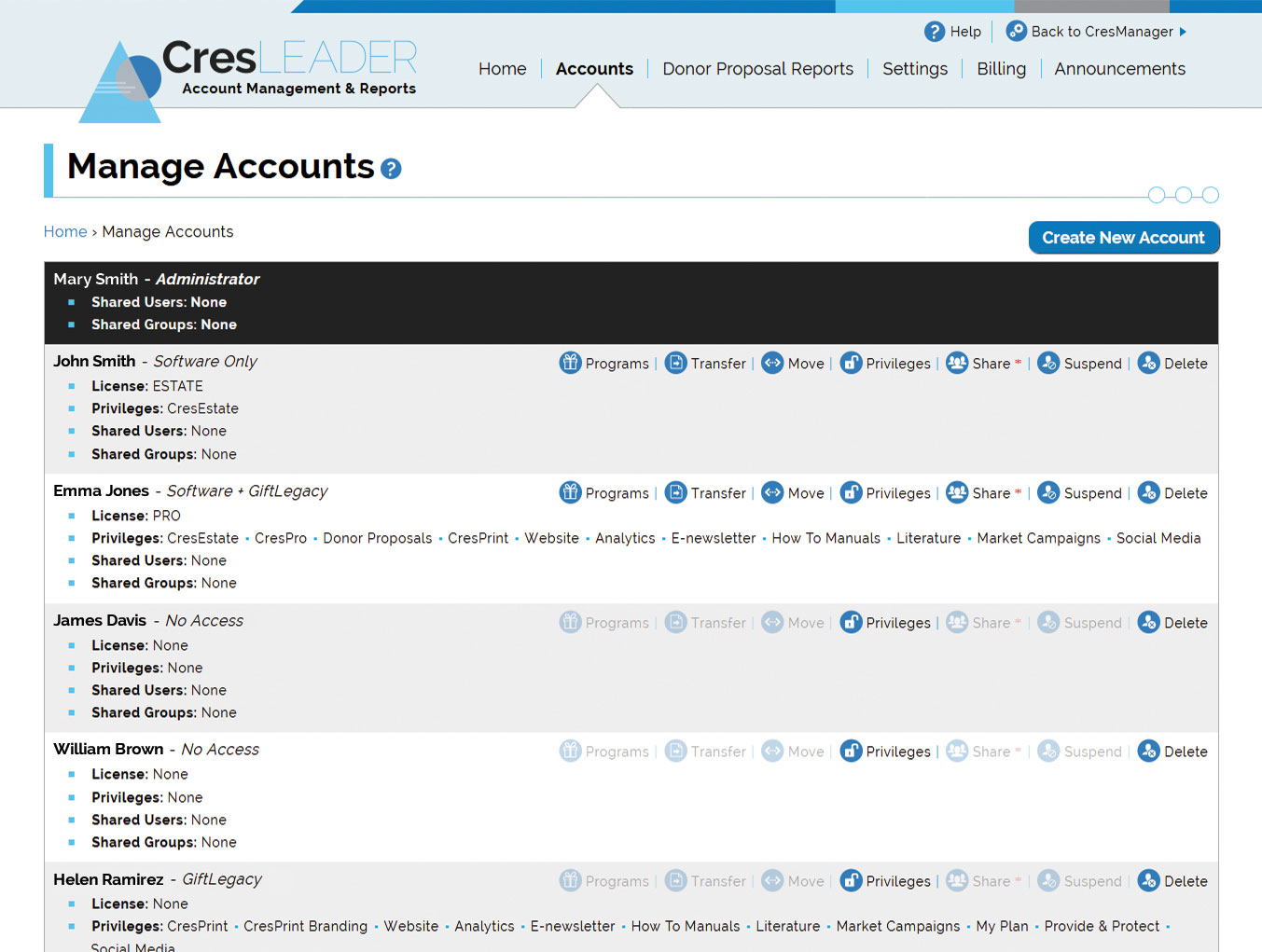Open the Billing menu item

[x=1001, y=69]
